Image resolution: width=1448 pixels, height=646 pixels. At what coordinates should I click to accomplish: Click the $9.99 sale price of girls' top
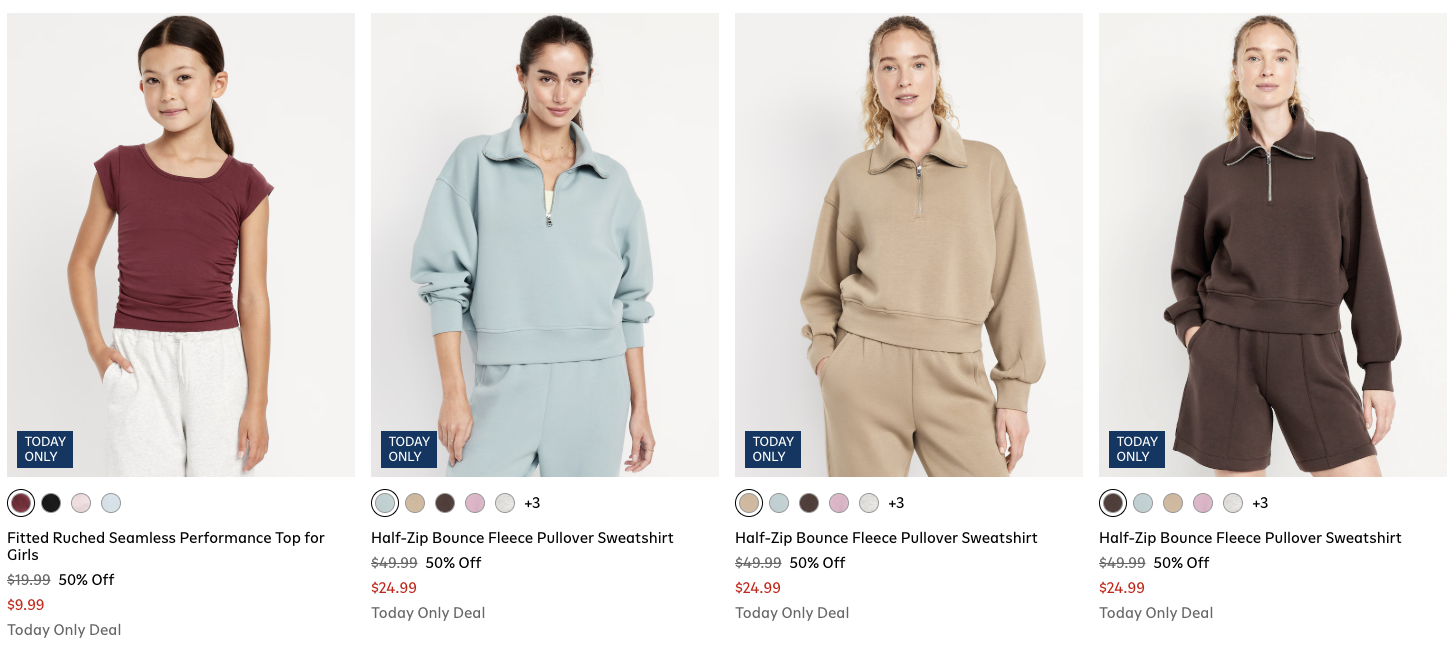(26, 605)
